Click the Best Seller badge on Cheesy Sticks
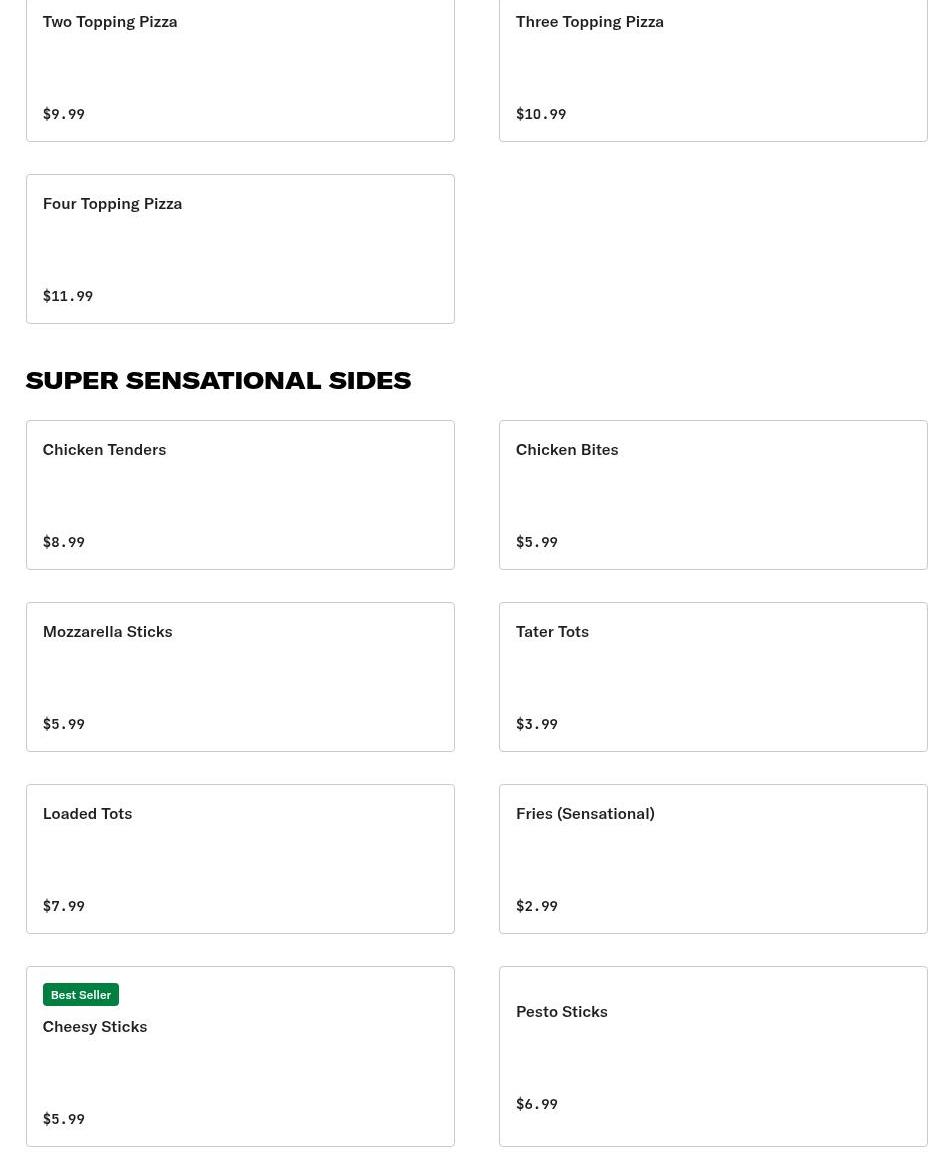950x1174 pixels. click(81, 994)
